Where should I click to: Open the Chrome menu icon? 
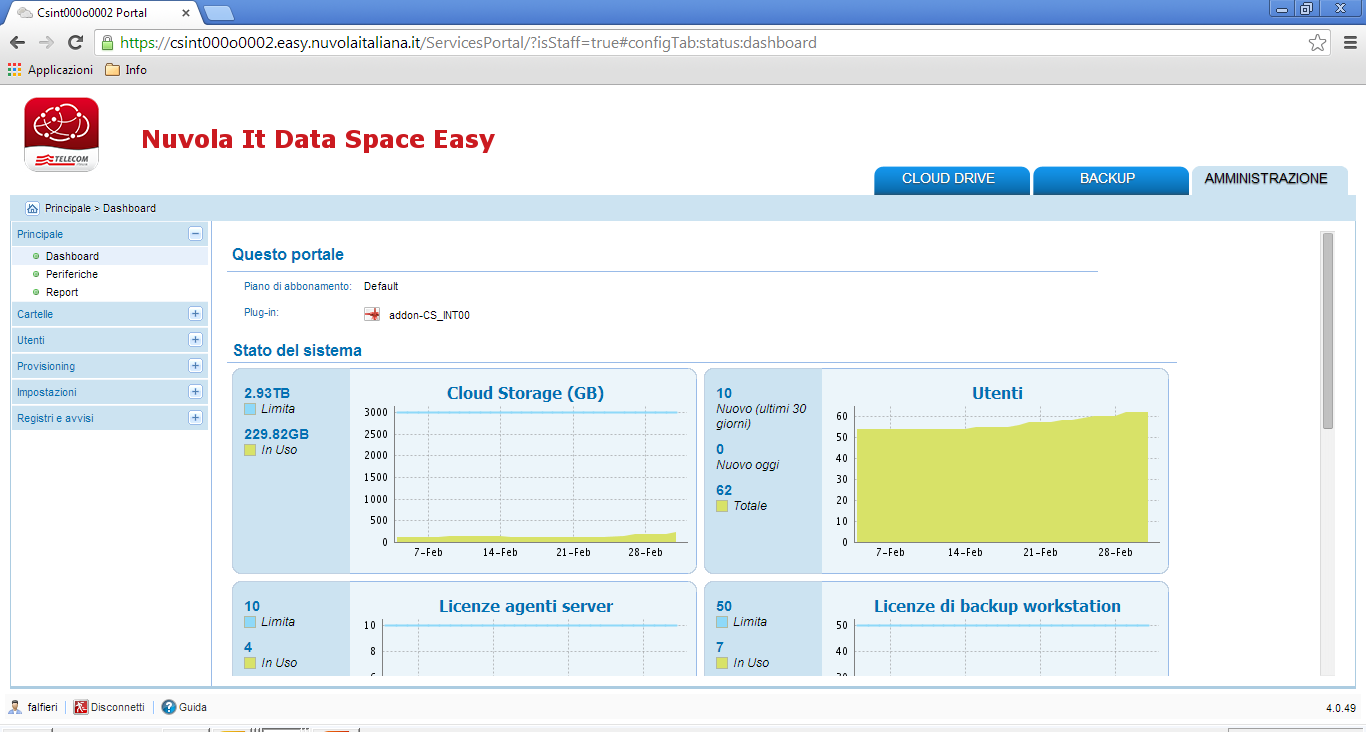1350,43
